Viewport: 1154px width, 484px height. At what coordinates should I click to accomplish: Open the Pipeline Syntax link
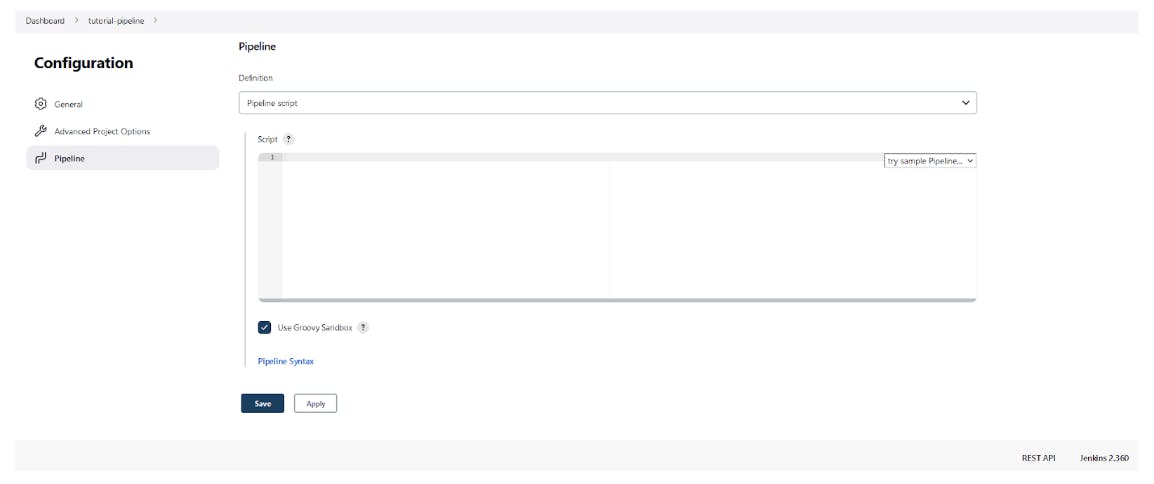(x=286, y=361)
